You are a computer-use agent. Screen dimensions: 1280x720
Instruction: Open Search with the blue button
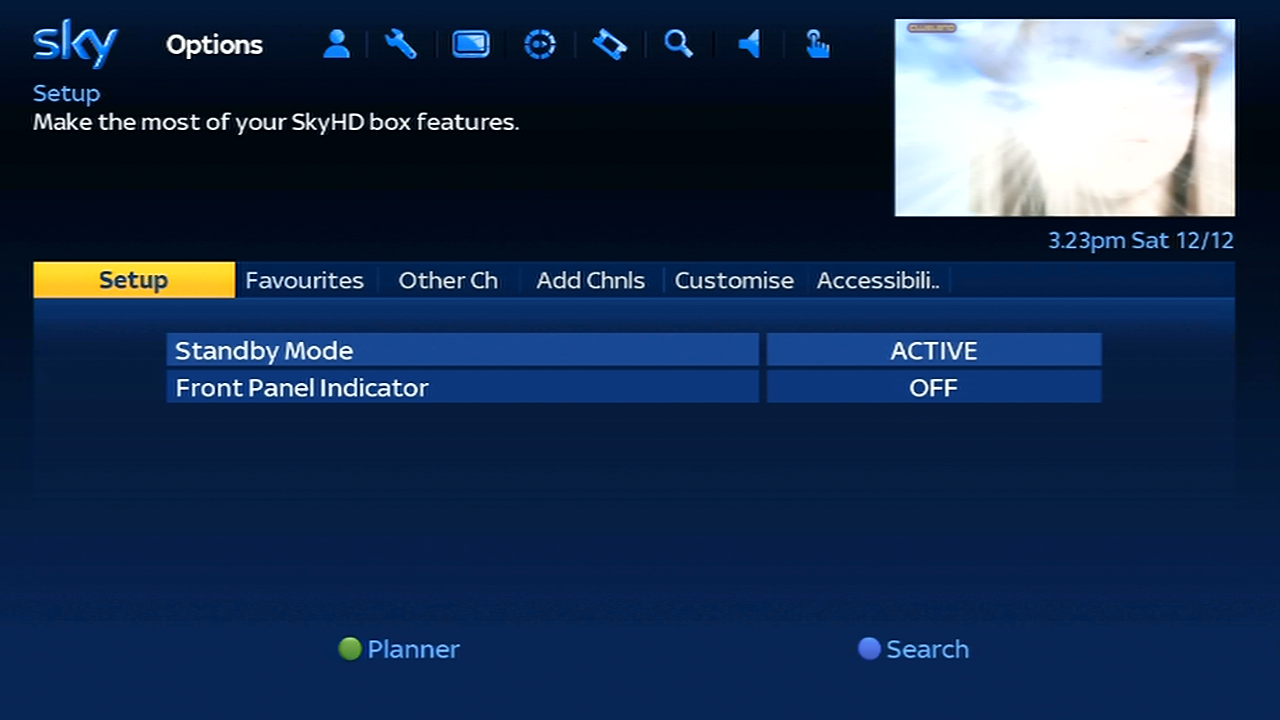[x=913, y=649]
